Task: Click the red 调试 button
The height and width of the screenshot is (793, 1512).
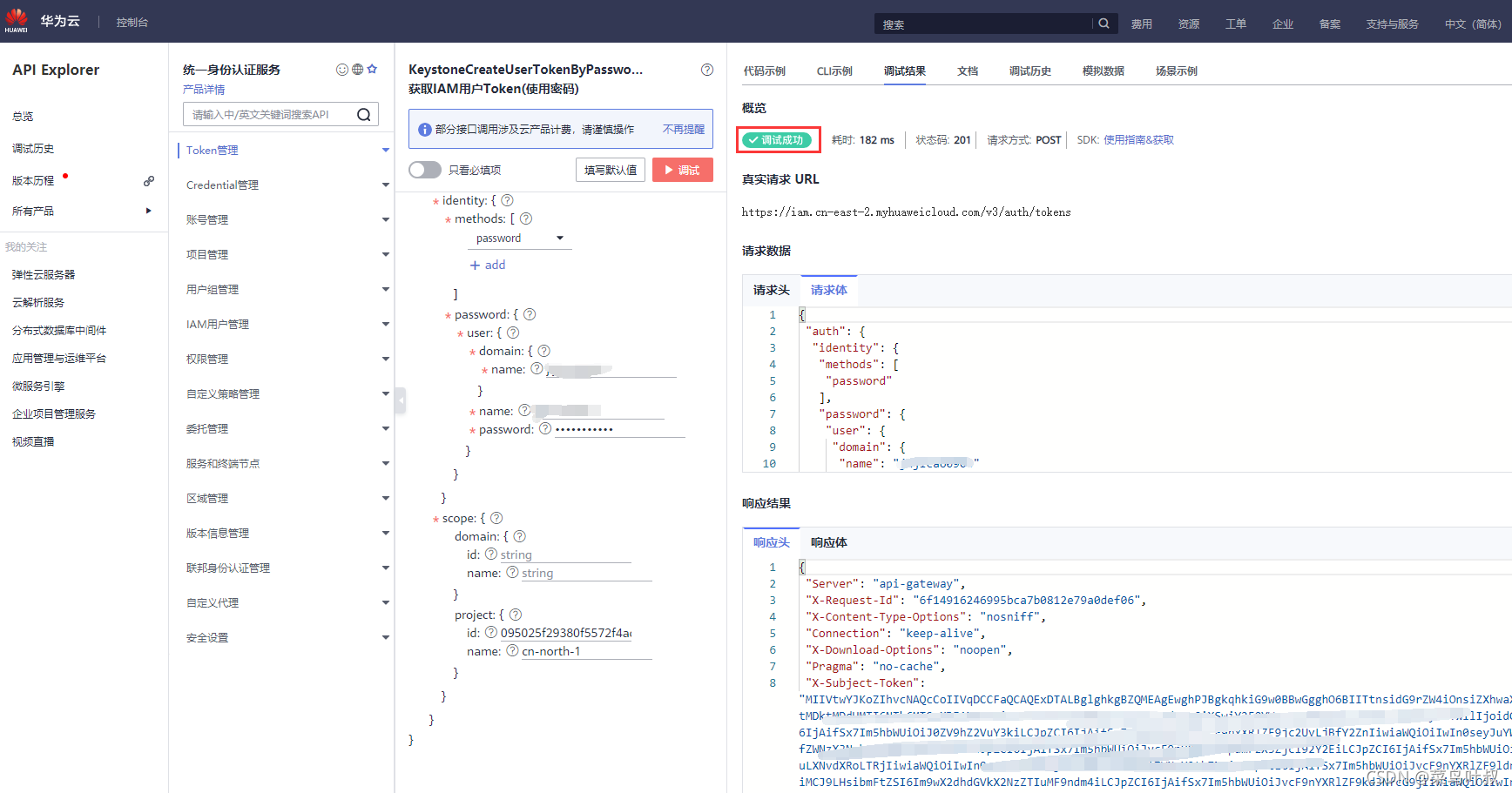Action: (683, 170)
